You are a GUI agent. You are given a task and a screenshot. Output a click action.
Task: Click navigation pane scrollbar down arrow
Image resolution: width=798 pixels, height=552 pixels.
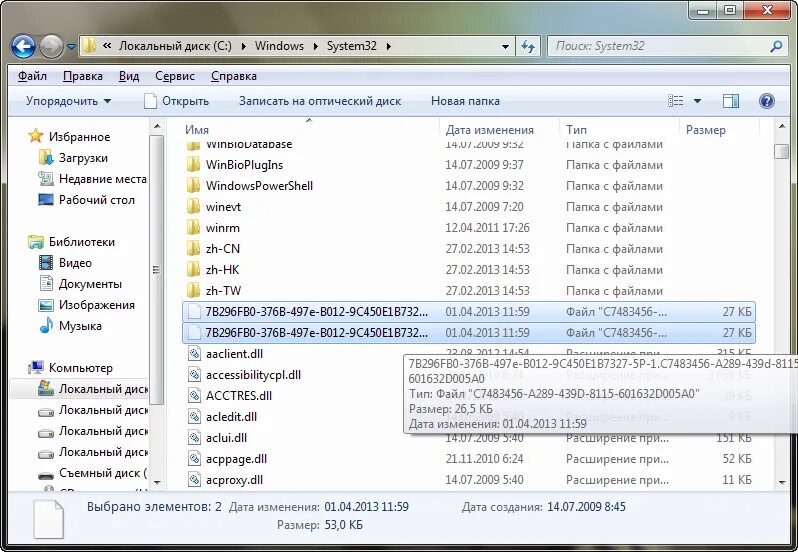(x=157, y=482)
